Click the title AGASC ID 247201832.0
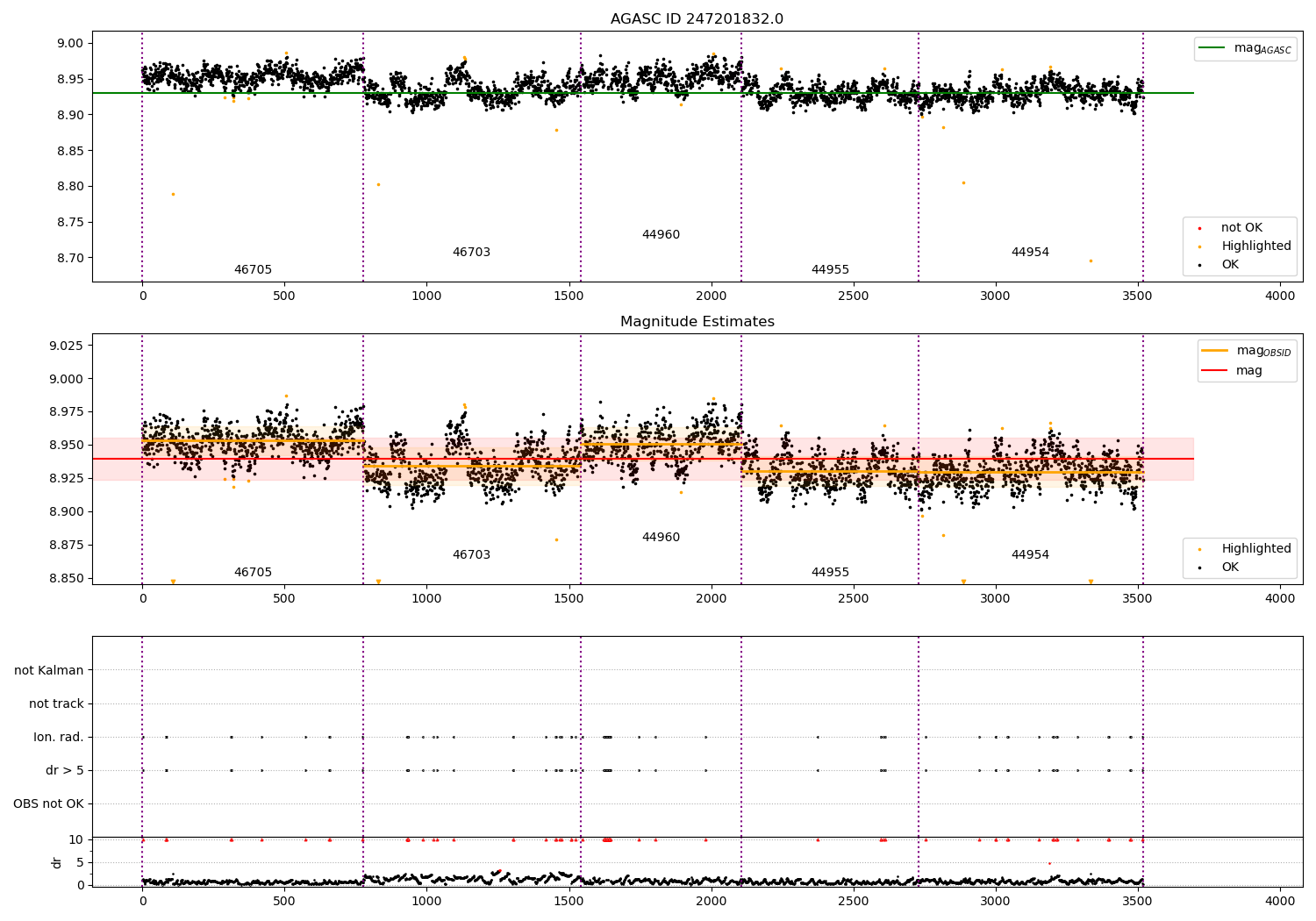1316x921 pixels. [697, 19]
